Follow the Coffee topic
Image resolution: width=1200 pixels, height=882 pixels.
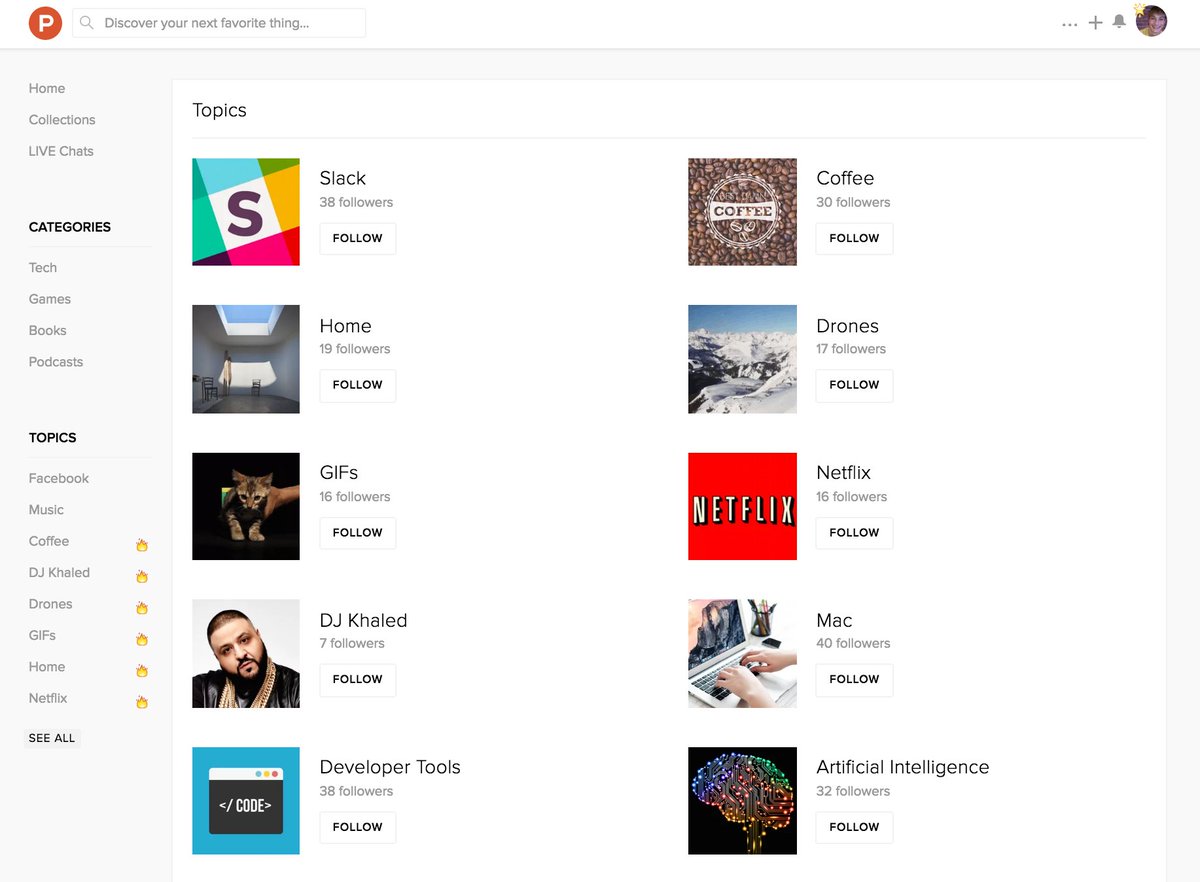tap(854, 238)
